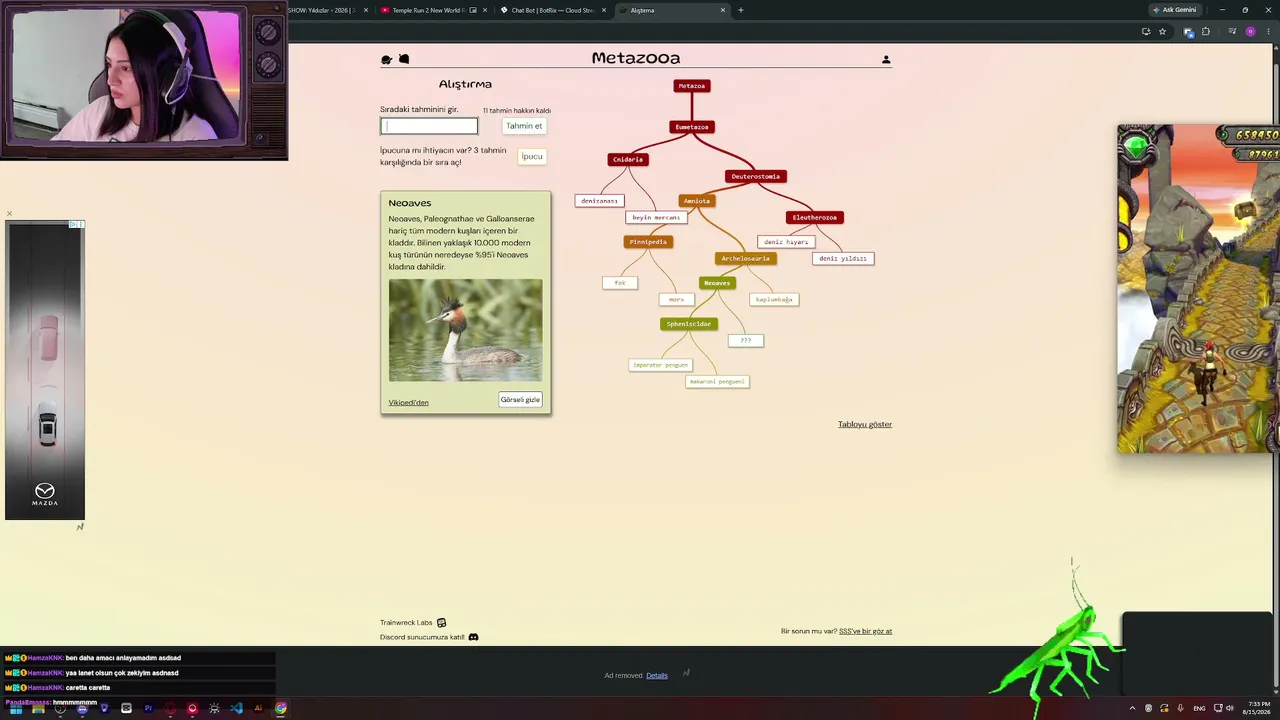Open the Discord server icon link
The image size is (1280, 720).
pyautogui.click(x=473, y=637)
